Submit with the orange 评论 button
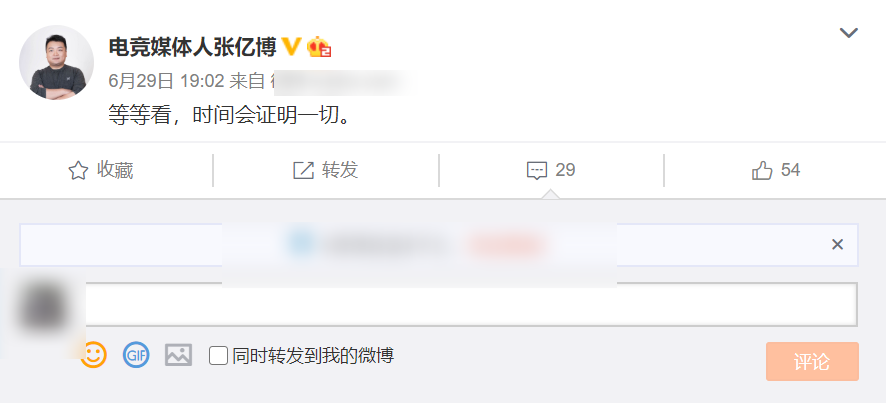This screenshot has width=886, height=403. pos(813,361)
